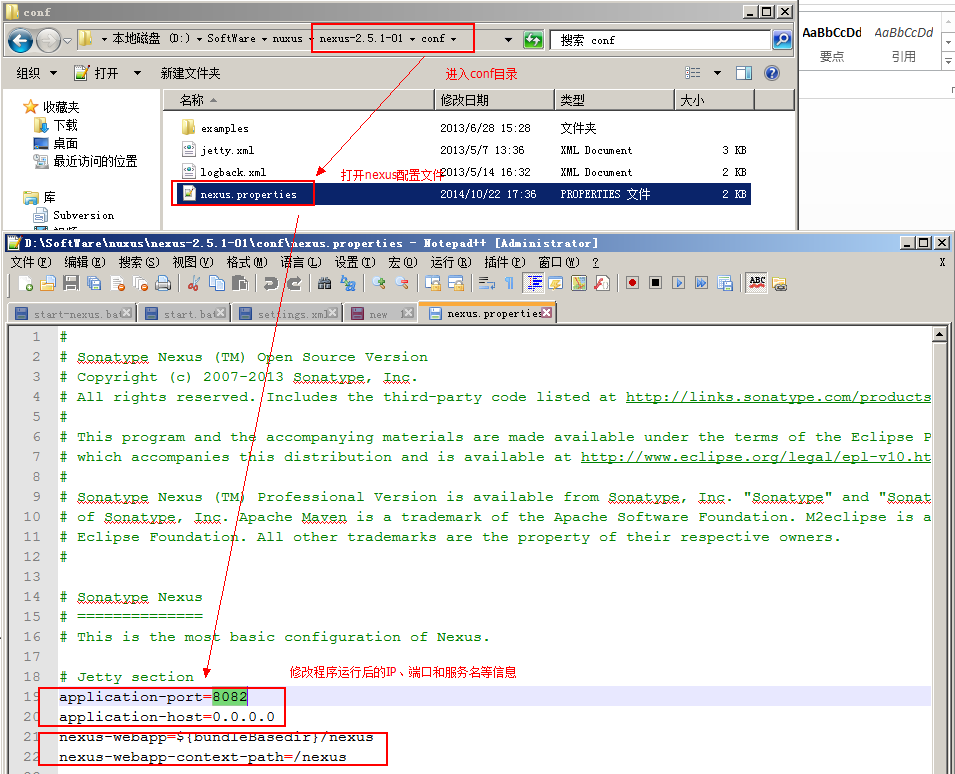Click the Explorer back arrow button
Screen dimensions: 955x774
(x=20, y=41)
